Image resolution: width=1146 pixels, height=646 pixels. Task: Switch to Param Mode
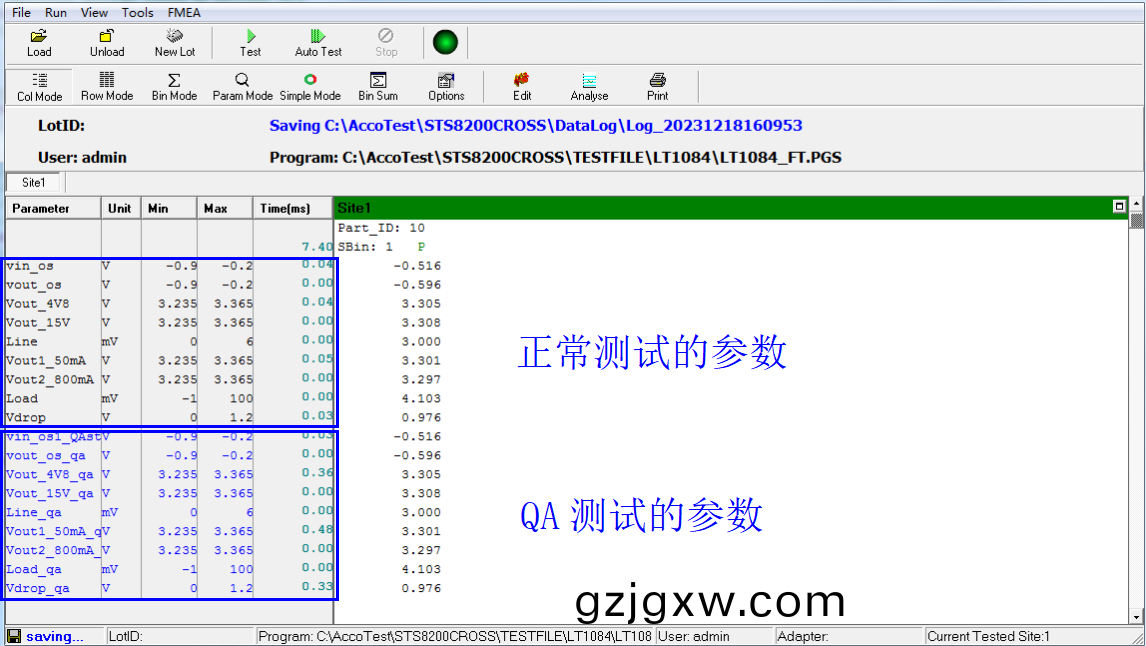click(x=241, y=85)
